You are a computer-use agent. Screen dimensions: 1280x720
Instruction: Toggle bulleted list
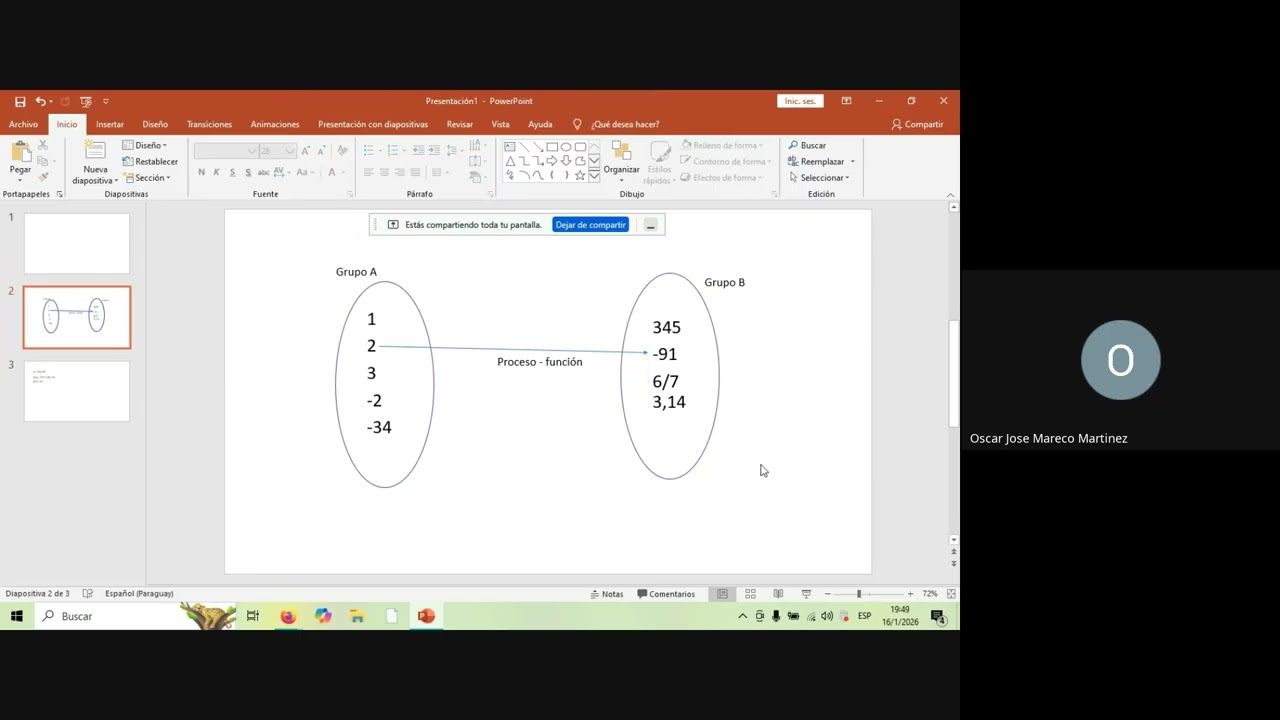(370, 150)
